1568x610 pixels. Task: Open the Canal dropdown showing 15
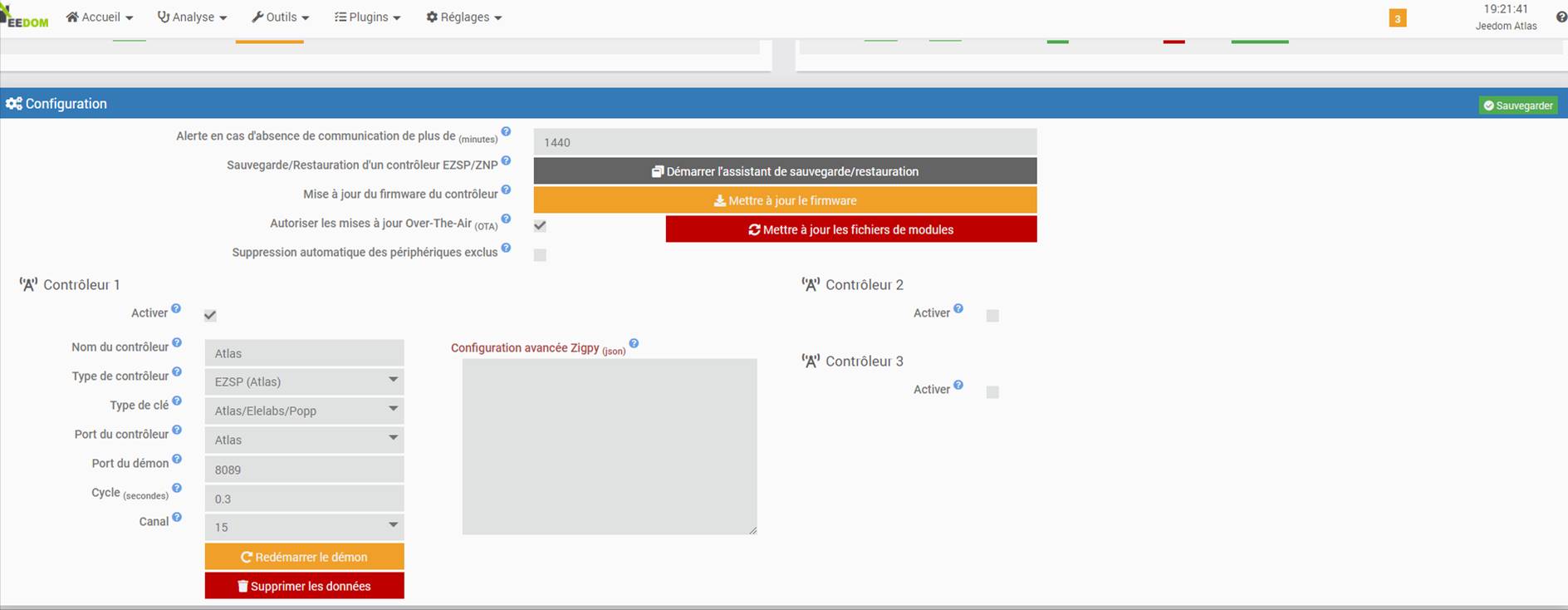[304, 527]
